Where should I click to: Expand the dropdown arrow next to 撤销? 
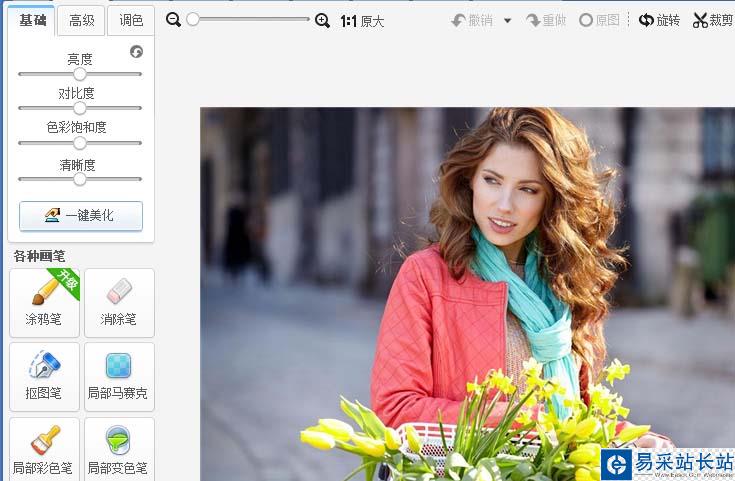pyautogui.click(x=507, y=21)
